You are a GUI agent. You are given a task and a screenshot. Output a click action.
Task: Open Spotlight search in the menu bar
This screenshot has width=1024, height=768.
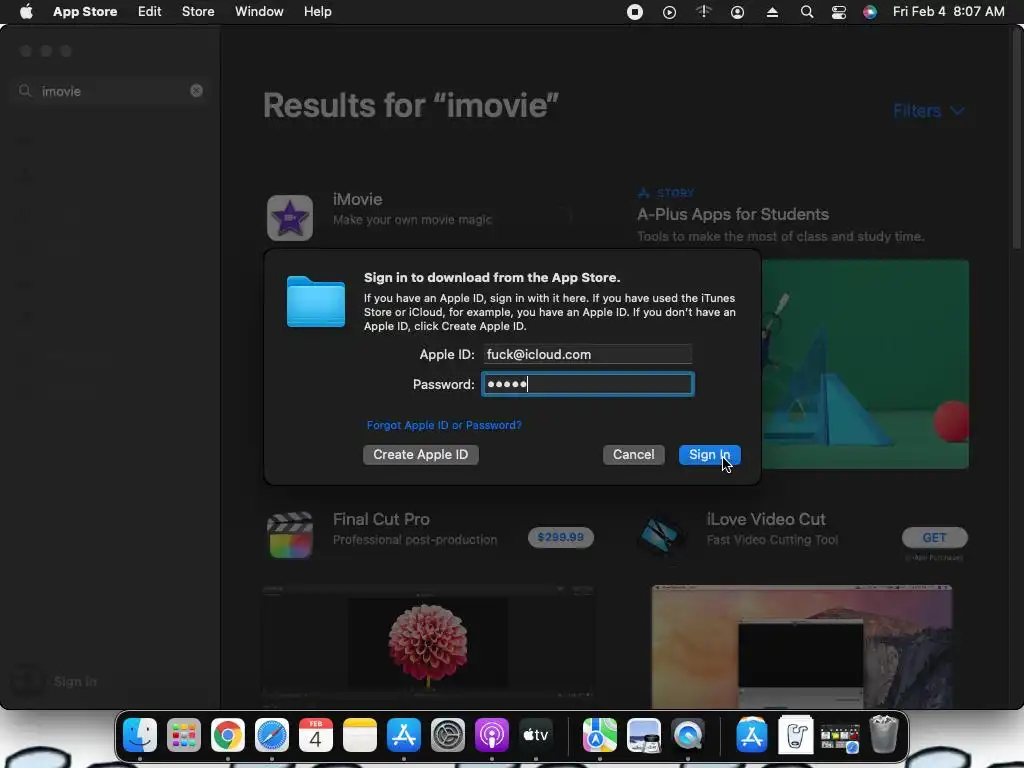click(x=807, y=12)
